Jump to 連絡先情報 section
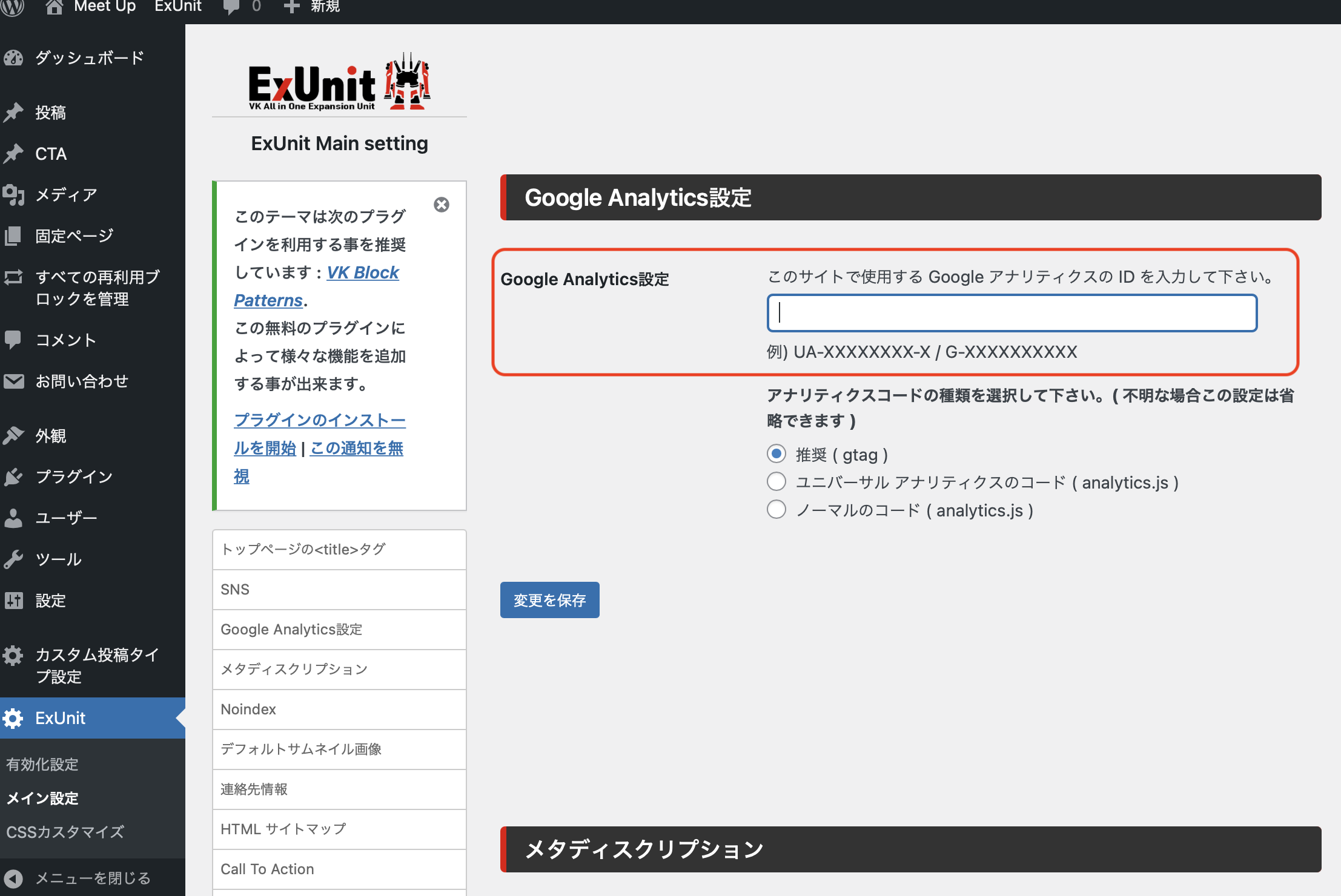This screenshot has width=1341, height=896. (339, 789)
